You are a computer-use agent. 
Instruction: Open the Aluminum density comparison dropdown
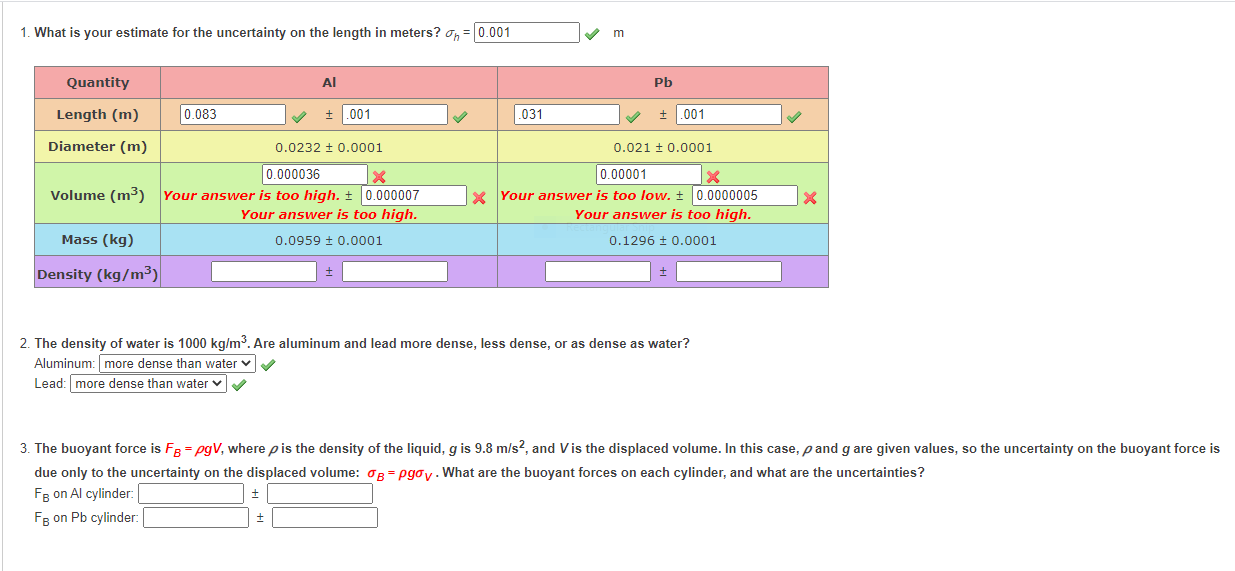point(178,364)
